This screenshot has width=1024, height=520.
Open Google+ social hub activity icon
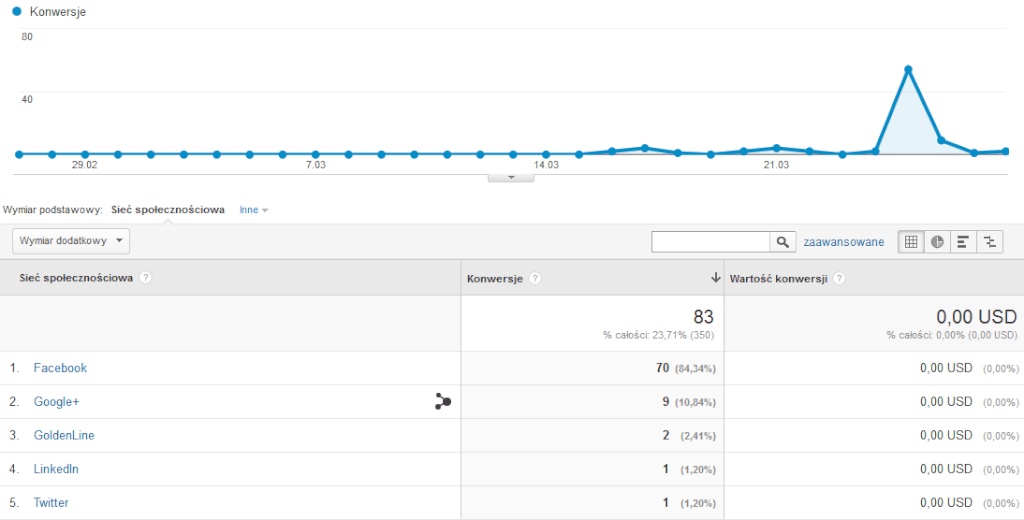(443, 402)
